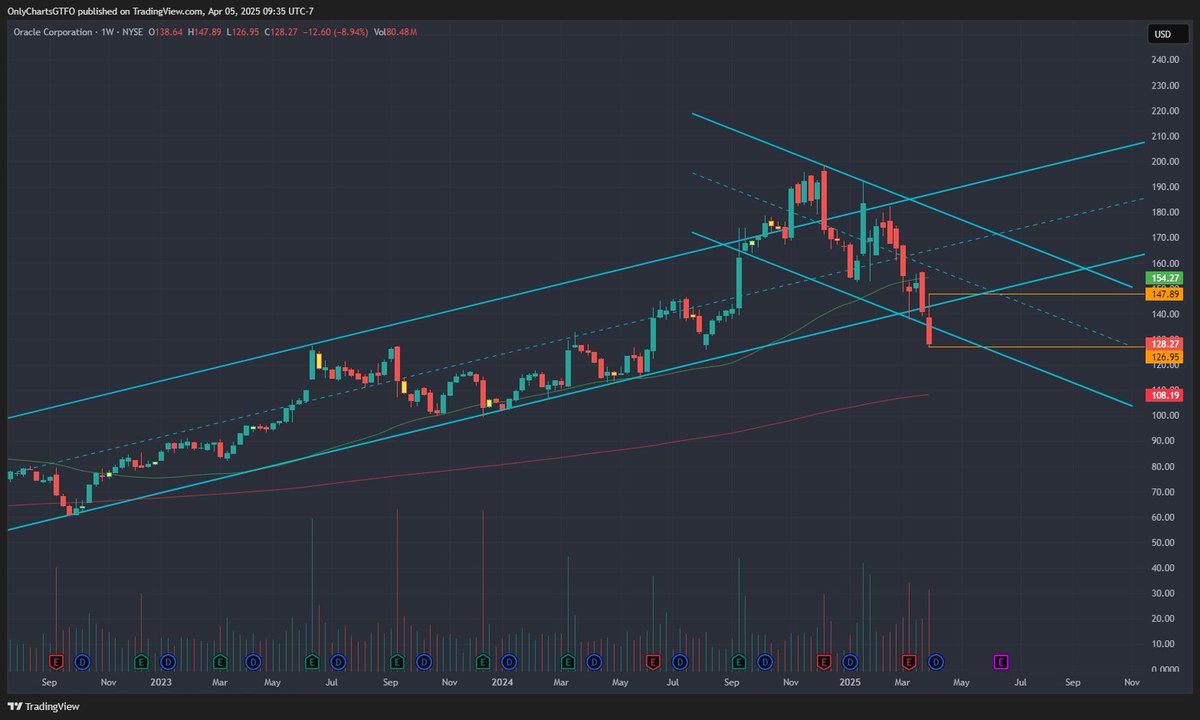Click the dividend marker near Oct 2022
Image resolution: width=1200 pixels, height=720 pixels.
[x=82, y=661]
